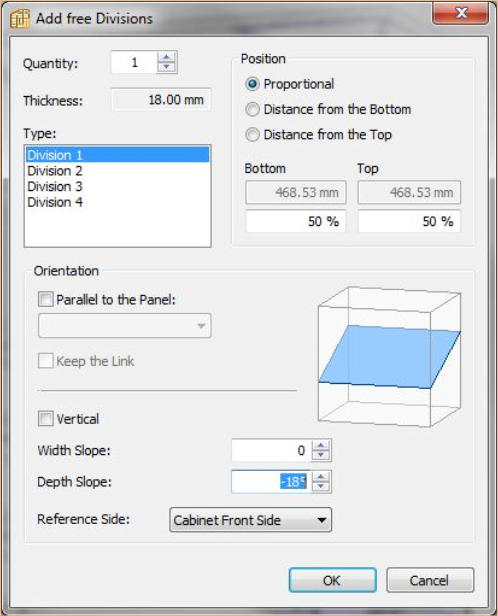Click the cabinet icon in the title bar

(x=20, y=18)
